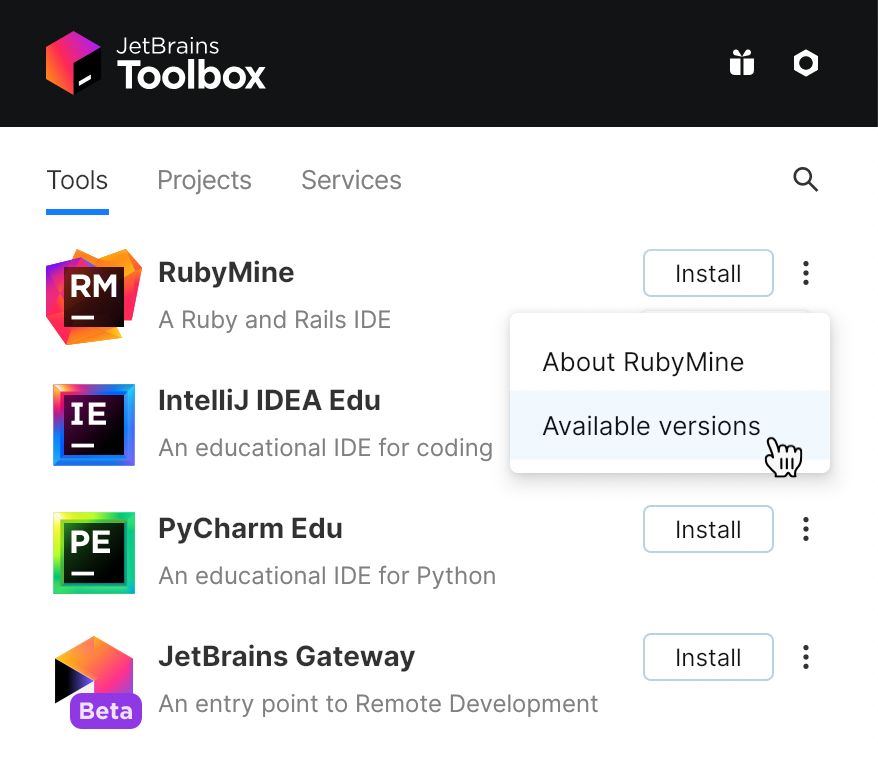Open the JetBrains Toolbox settings gear
Screen dimensions: 878x775
click(805, 63)
